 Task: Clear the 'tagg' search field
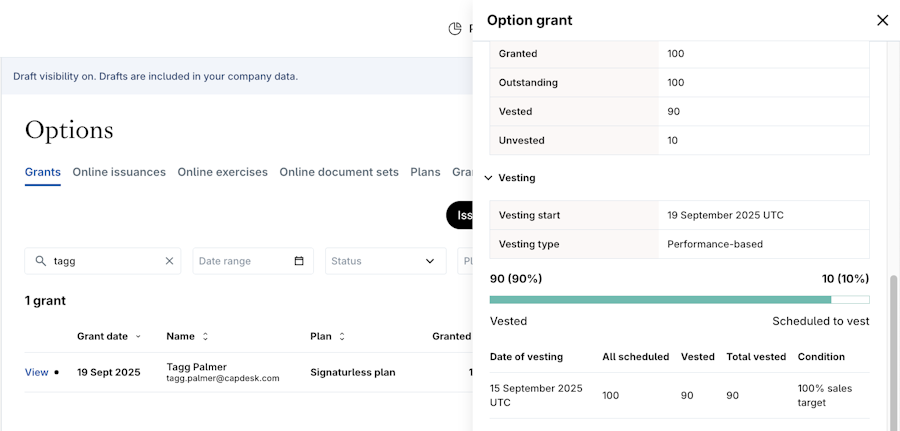point(169,261)
